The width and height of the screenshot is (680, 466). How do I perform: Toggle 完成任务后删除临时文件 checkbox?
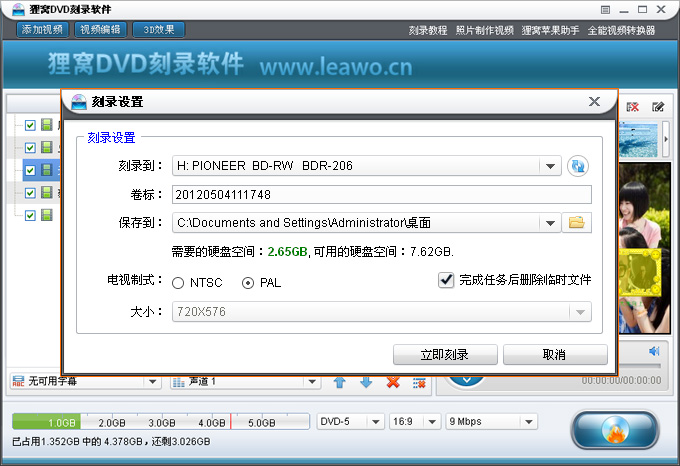[x=446, y=280]
